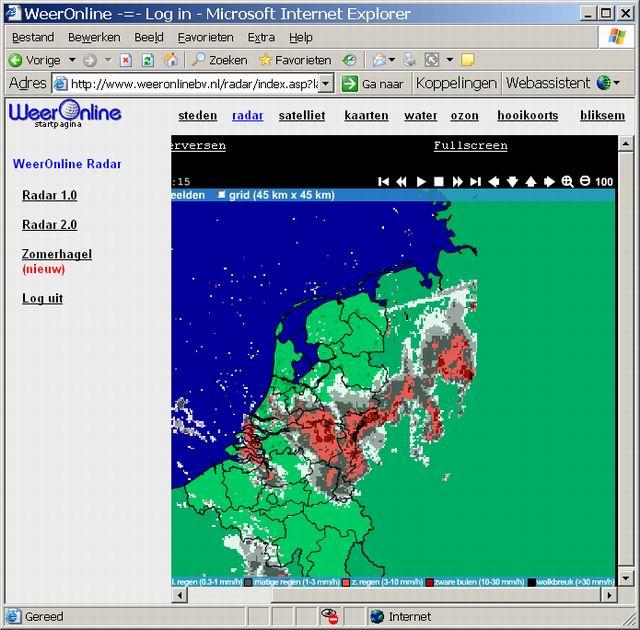Click the yellow note toolbar icon
The image size is (640, 630).
(x=467, y=60)
